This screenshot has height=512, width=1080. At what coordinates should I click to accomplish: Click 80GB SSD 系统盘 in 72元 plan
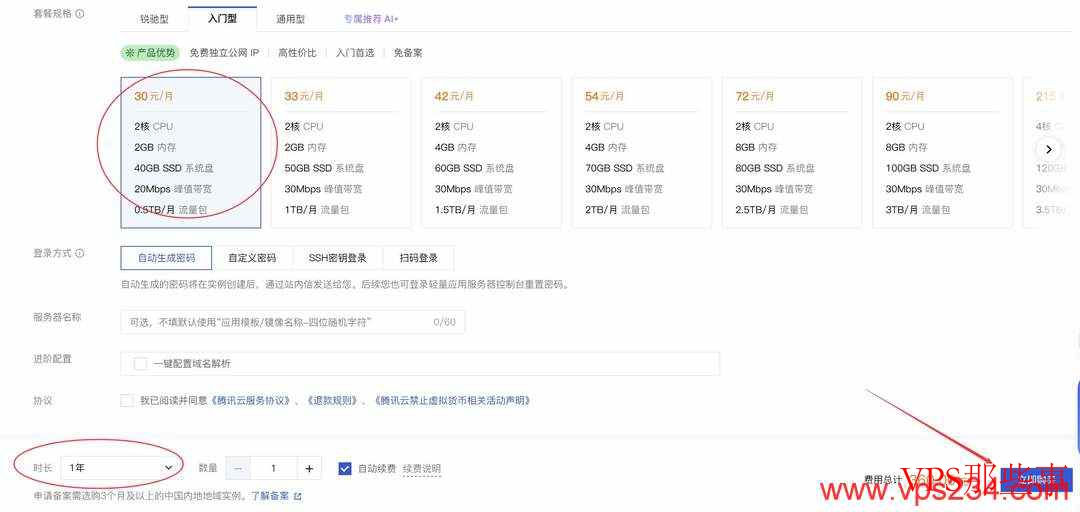(x=775, y=168)
